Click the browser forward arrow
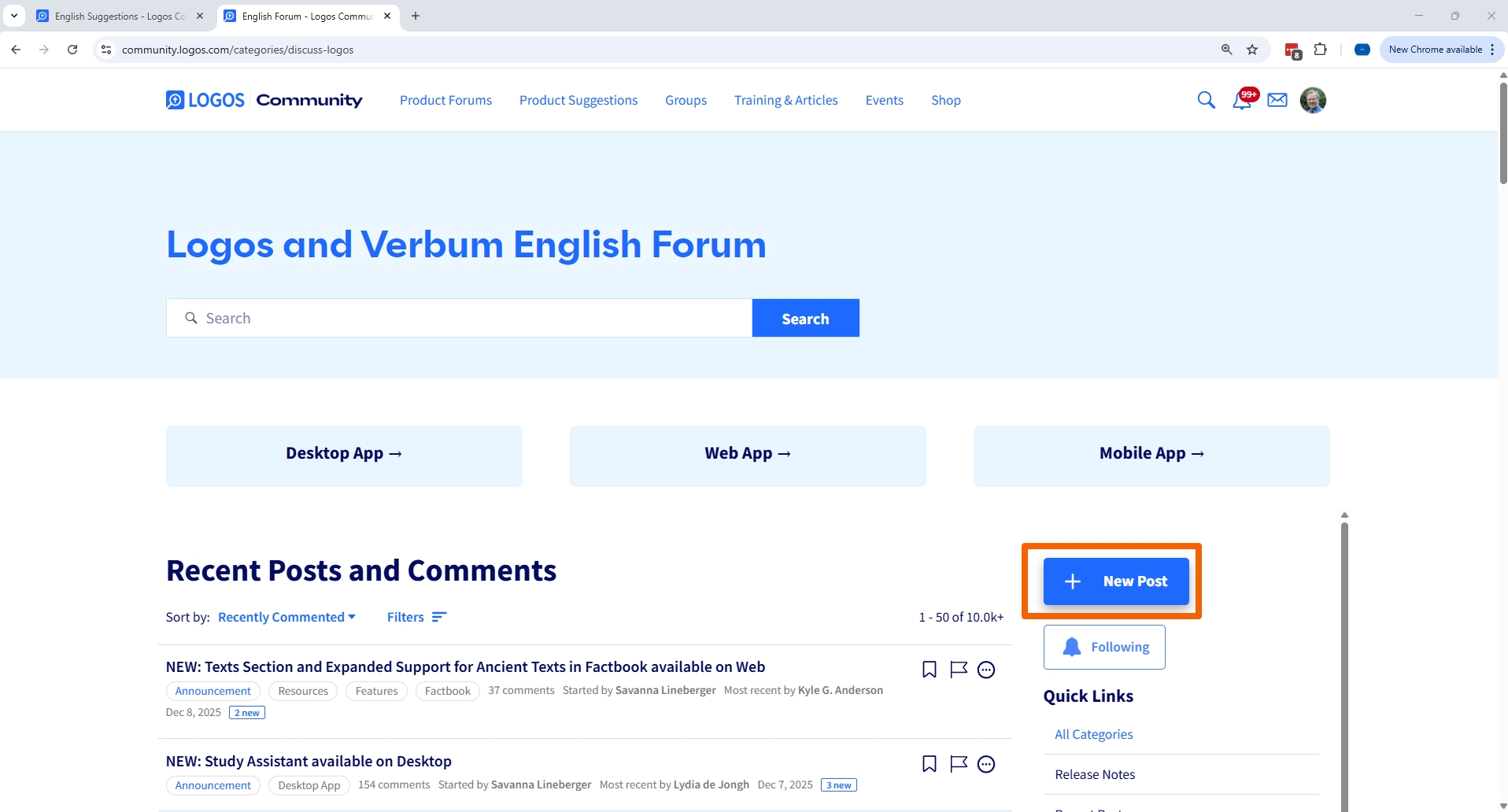The image size is (1508, 812). coord(44,50)
